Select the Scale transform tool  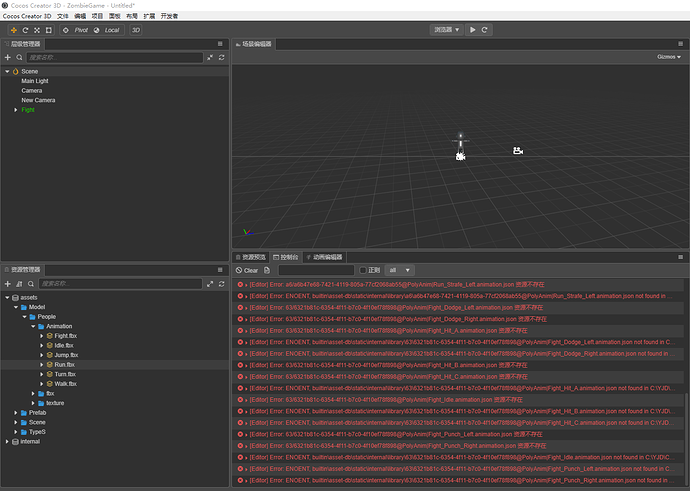point(37,30)
